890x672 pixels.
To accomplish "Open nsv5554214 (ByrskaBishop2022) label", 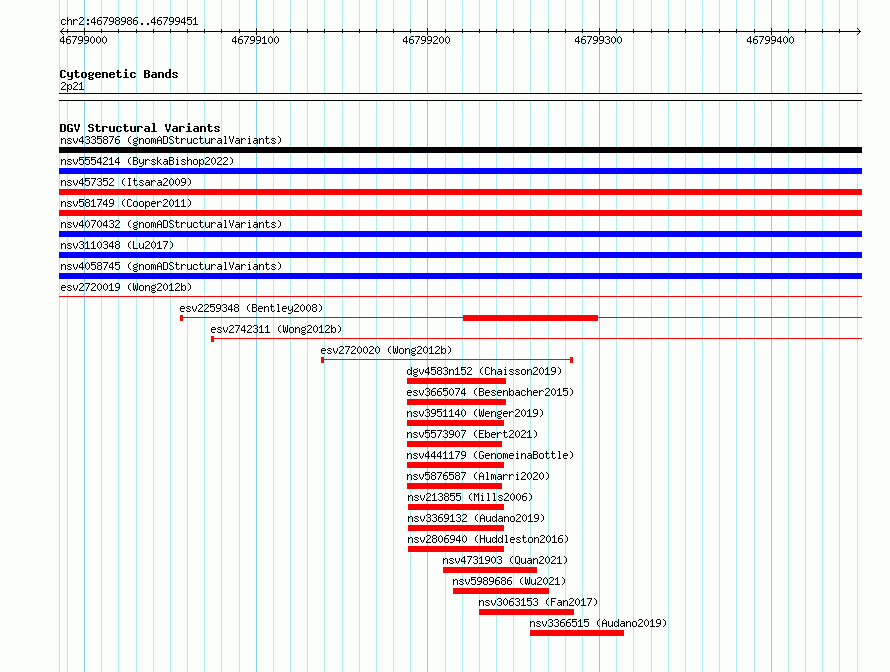I will (147, 161).
